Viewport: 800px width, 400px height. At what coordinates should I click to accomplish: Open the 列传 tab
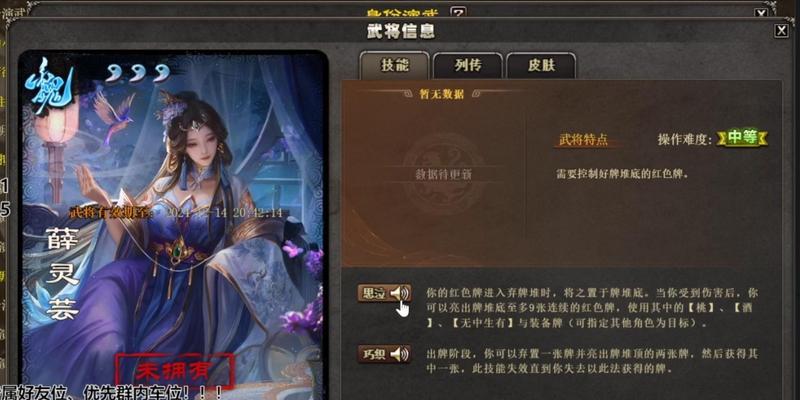pyautogui.click(x=468, y=66)
